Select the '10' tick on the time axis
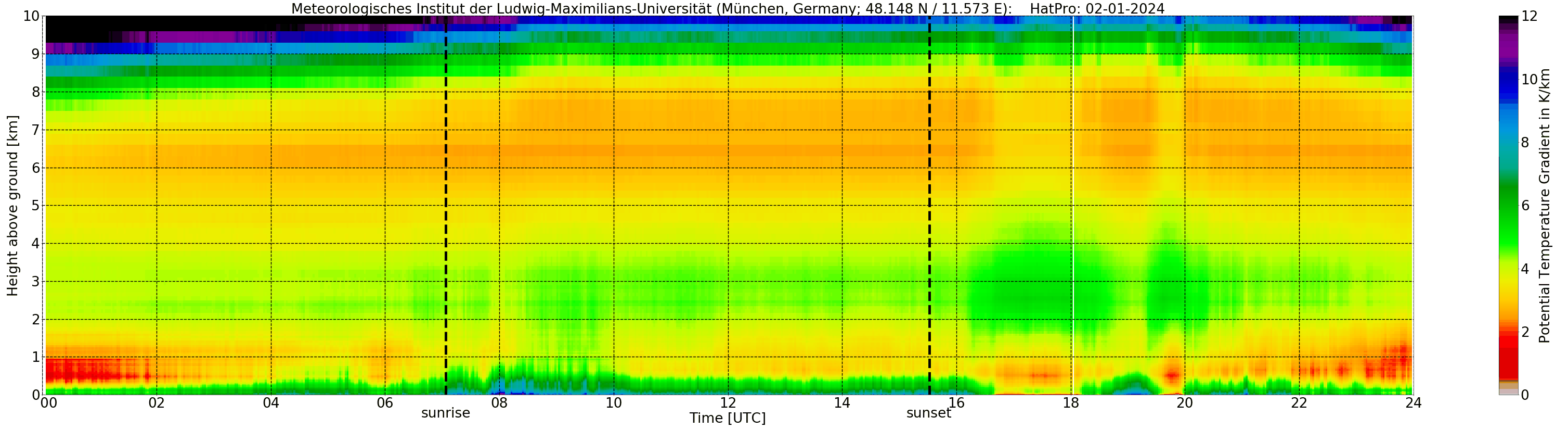1568x429 pixels. click(x=614, y=403)
